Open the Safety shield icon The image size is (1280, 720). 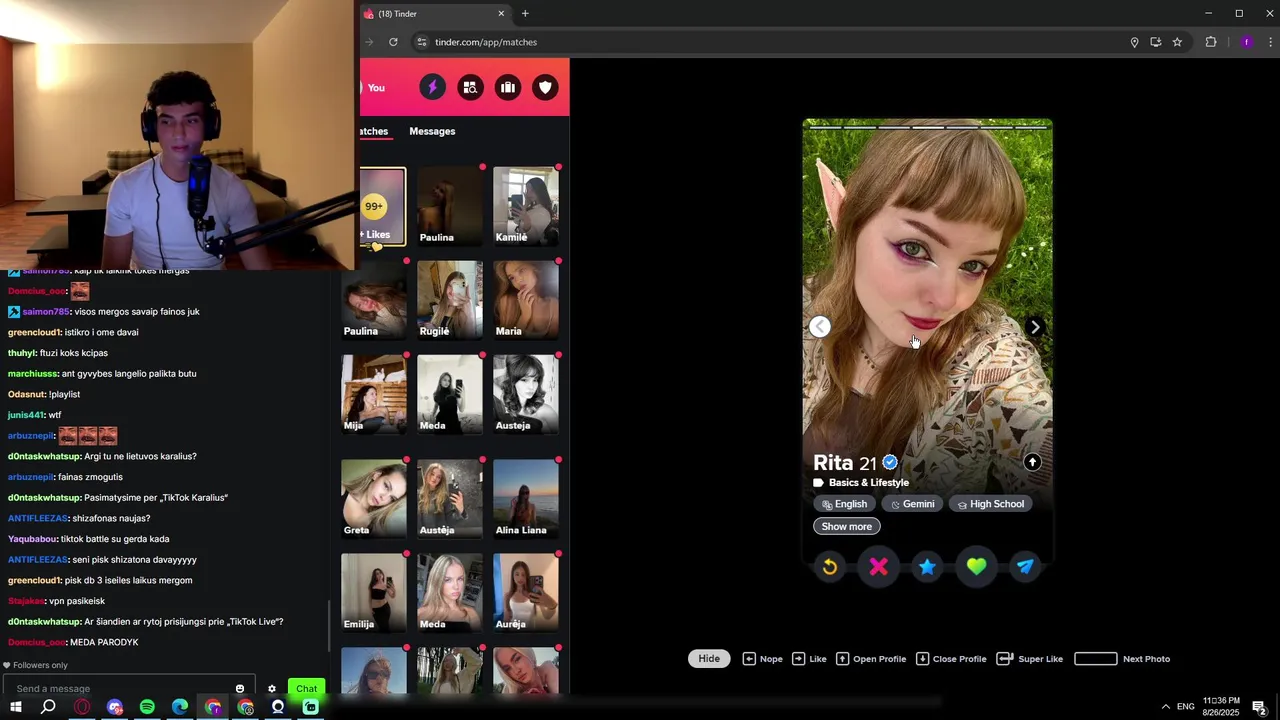[x=545, y=88]
